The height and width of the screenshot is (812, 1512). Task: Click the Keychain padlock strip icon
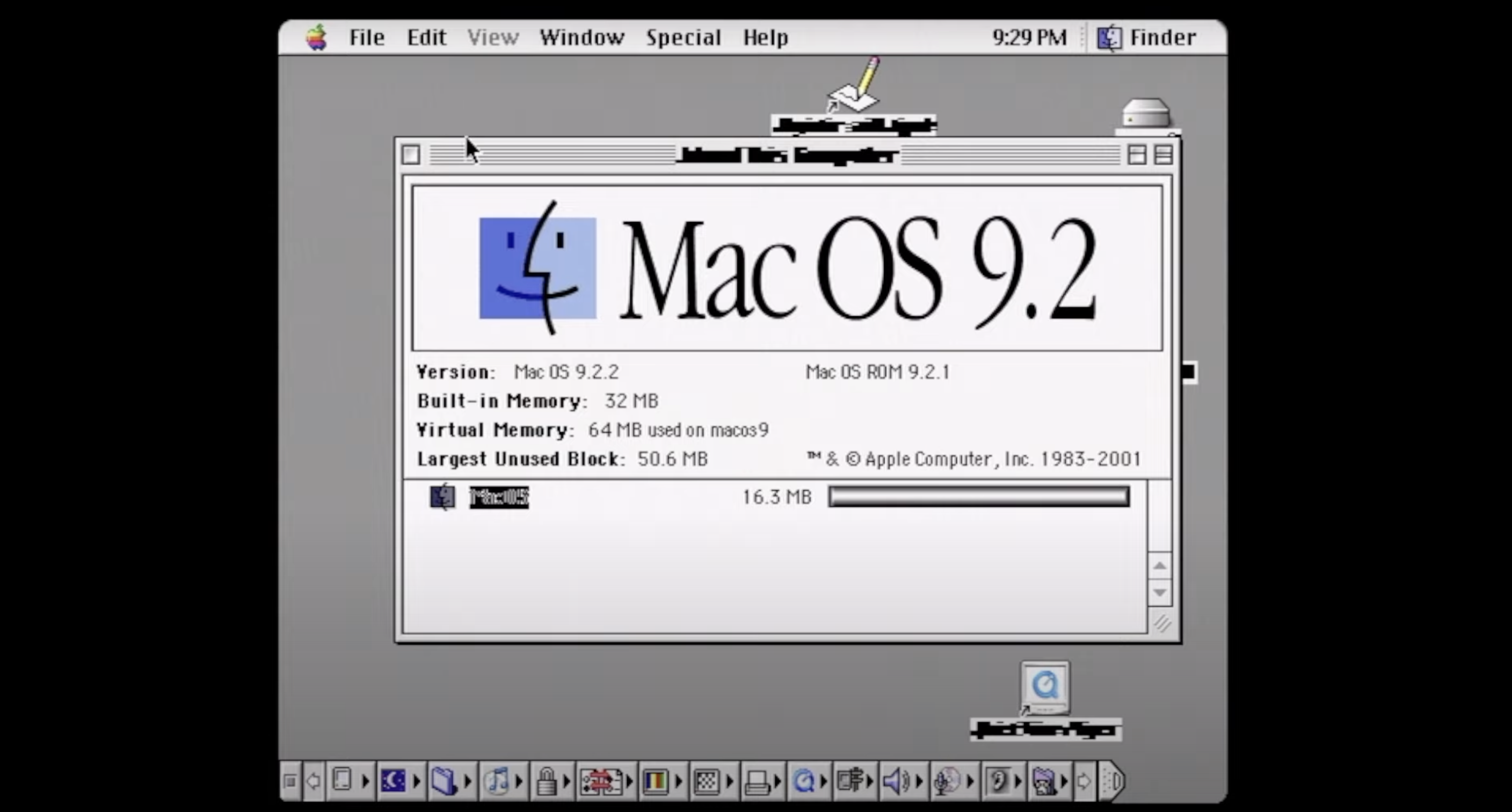(x=547, y=781)
